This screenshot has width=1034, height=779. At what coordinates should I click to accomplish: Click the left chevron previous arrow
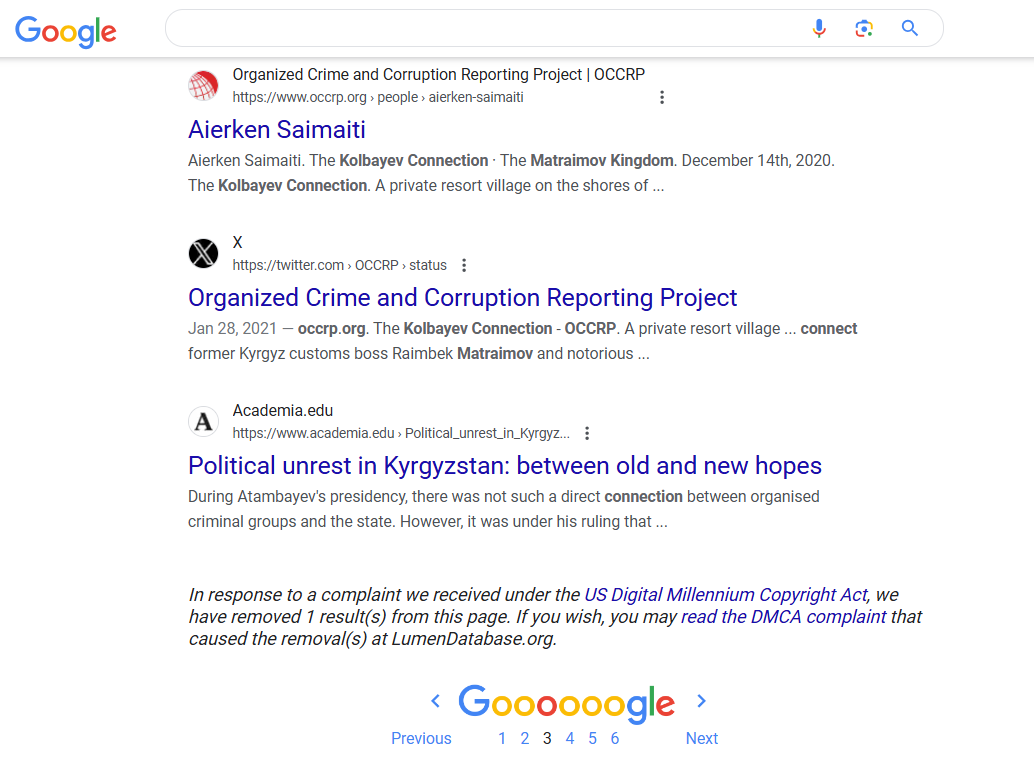(x=435, y=701)
